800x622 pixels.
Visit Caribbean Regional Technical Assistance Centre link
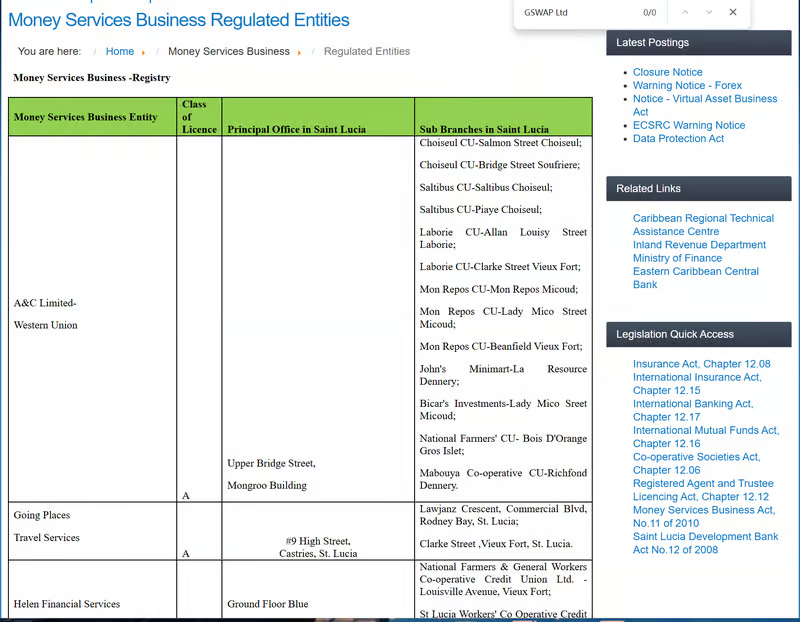point(703,218)
